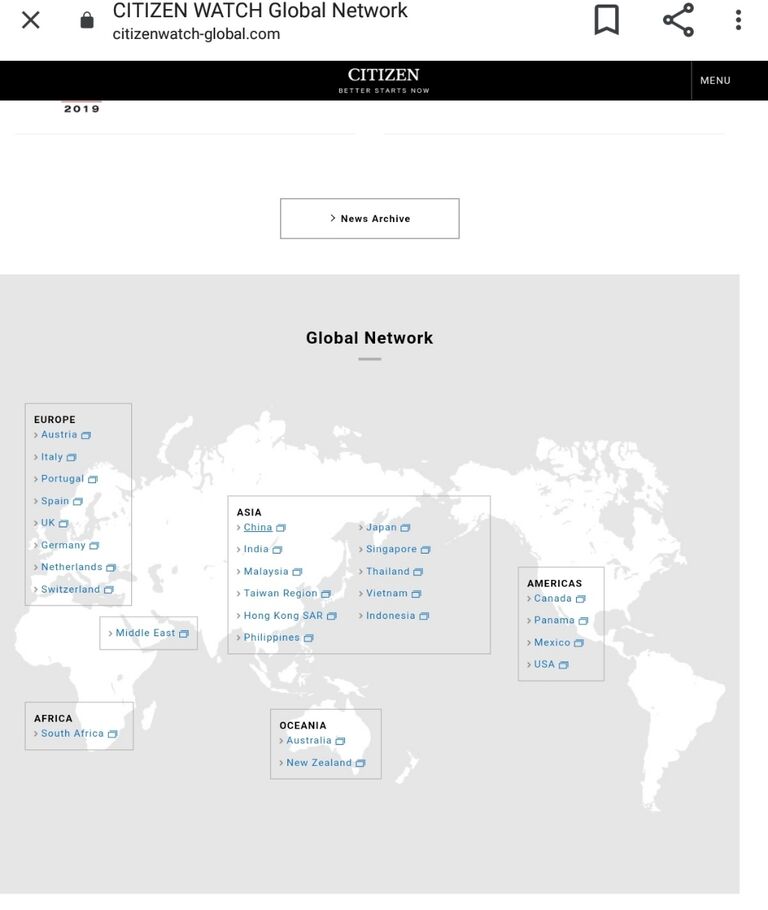This screenshot has width=768, height=910.
Task: Open the Philippines link
Action: tap(272, 638)
